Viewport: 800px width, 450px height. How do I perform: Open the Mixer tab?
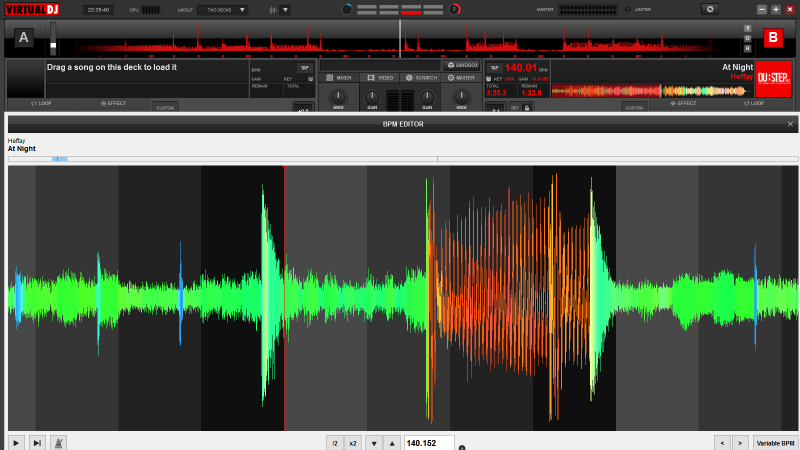(x=339, y=78)
